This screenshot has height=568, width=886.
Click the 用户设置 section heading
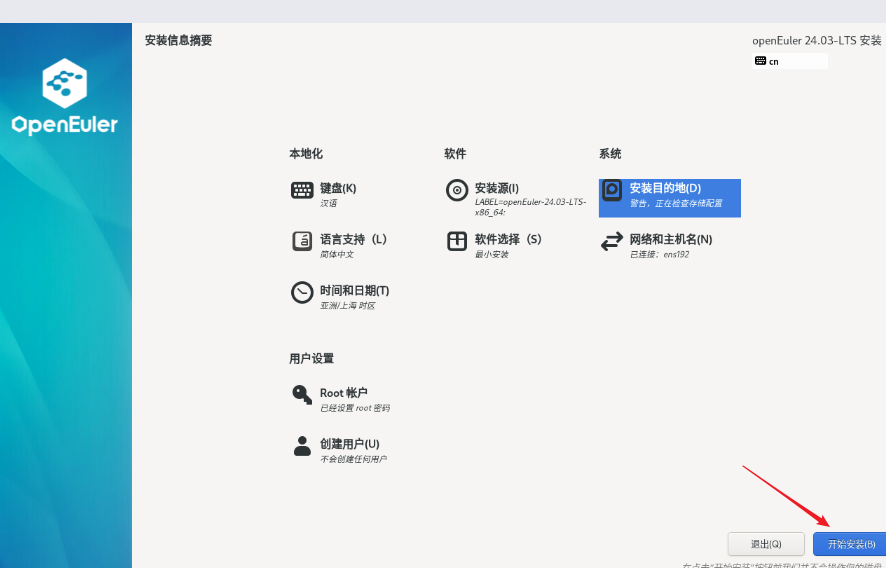point(312,358)
